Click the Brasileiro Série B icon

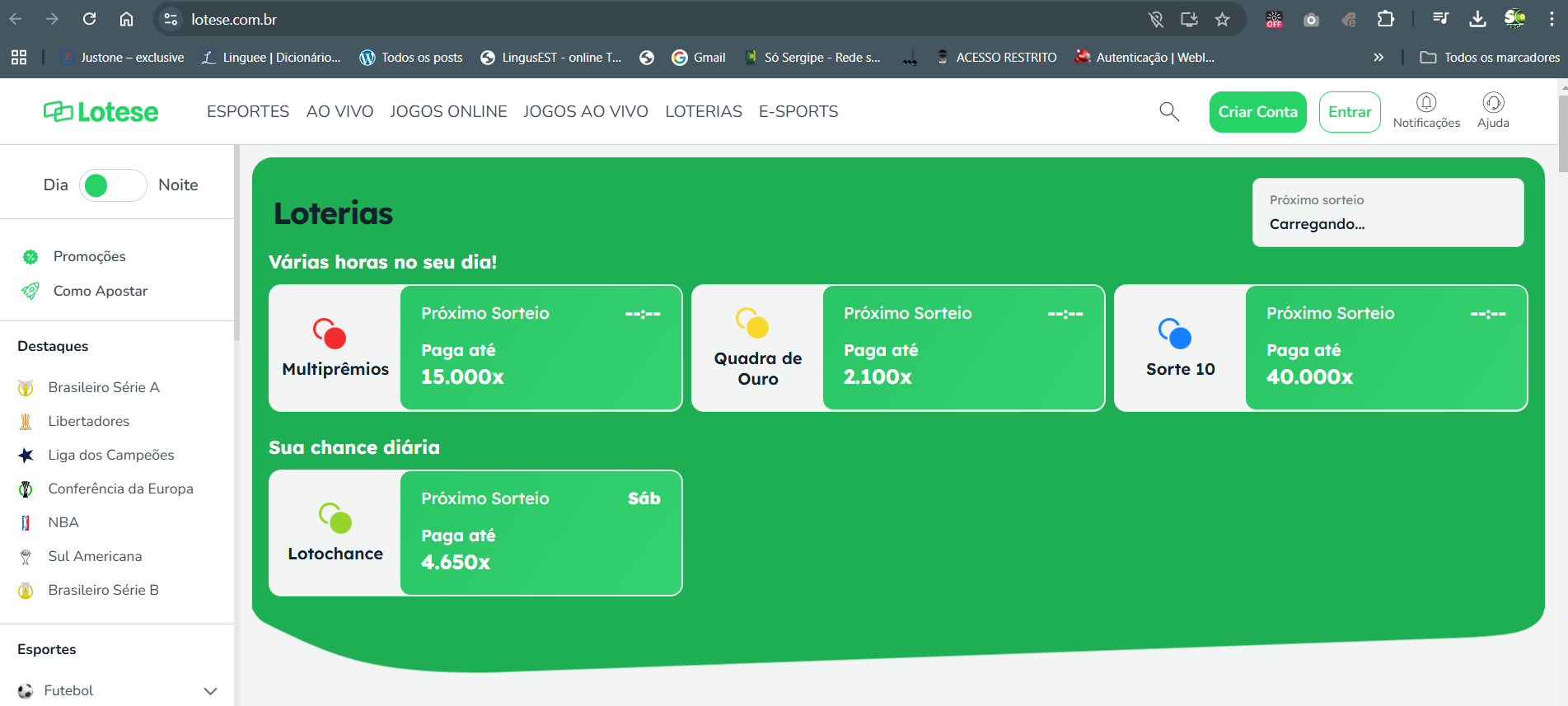[x=26, y=591]
